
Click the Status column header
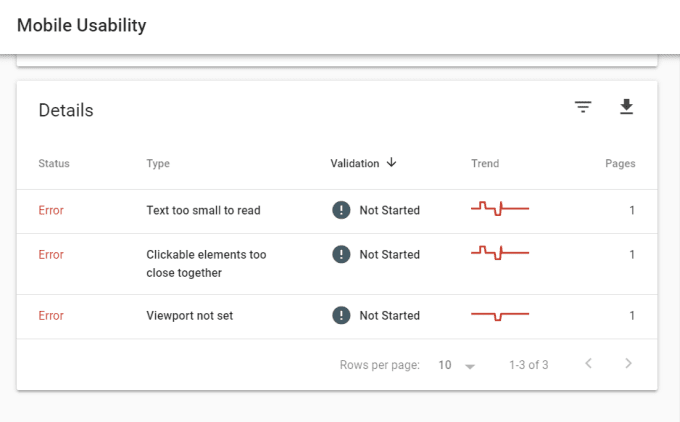[x=54, y=164]
